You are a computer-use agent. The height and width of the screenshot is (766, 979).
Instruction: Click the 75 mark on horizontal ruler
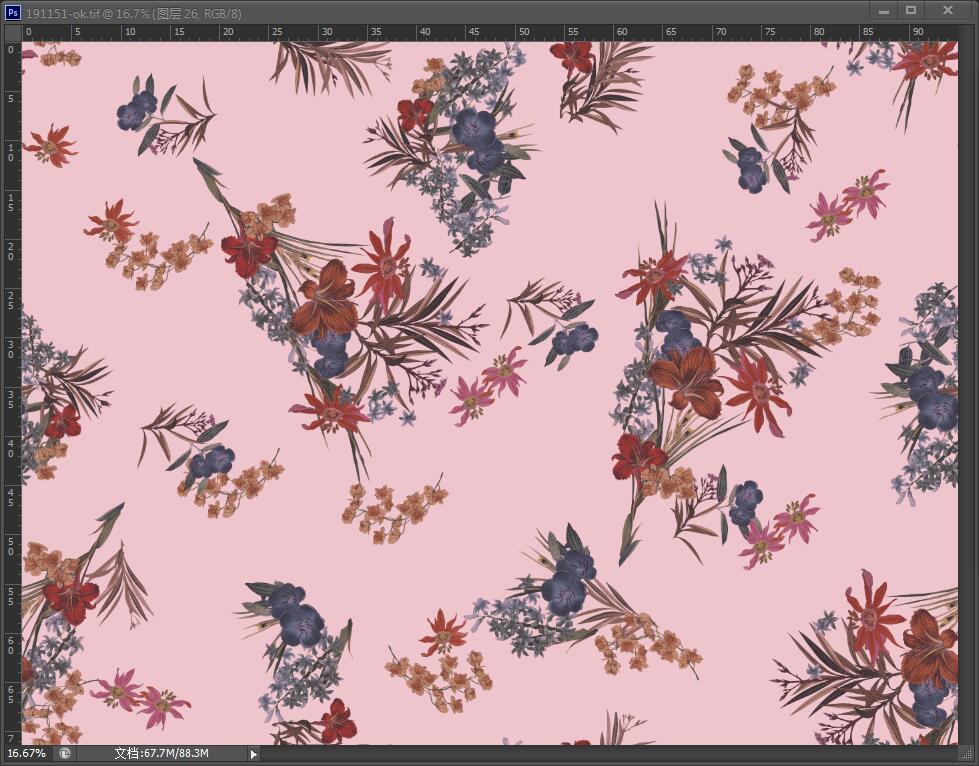pos(769,32)
